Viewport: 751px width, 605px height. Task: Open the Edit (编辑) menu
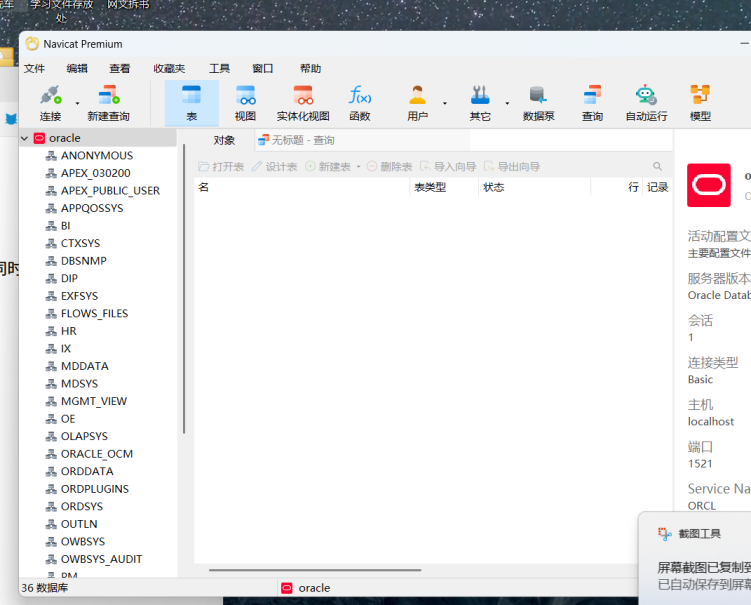click(x=77, y=68)
